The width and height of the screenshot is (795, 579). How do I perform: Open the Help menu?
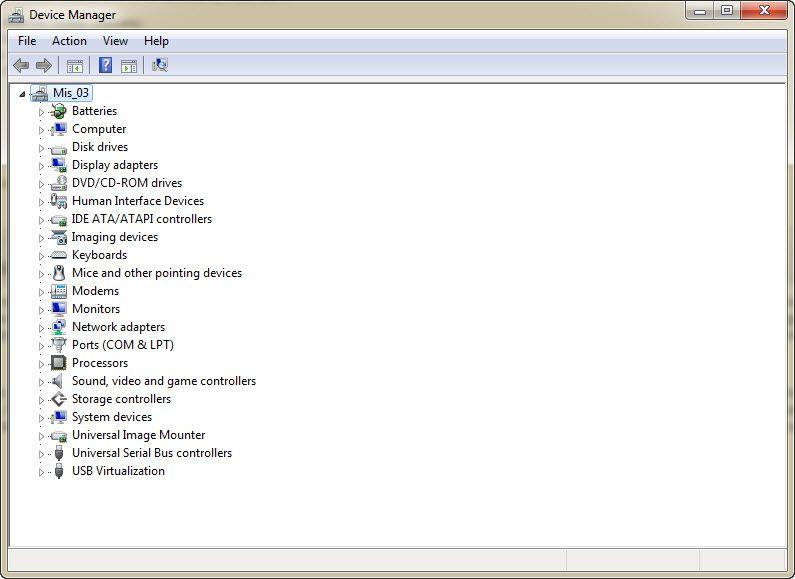click(x=156, y=41)
